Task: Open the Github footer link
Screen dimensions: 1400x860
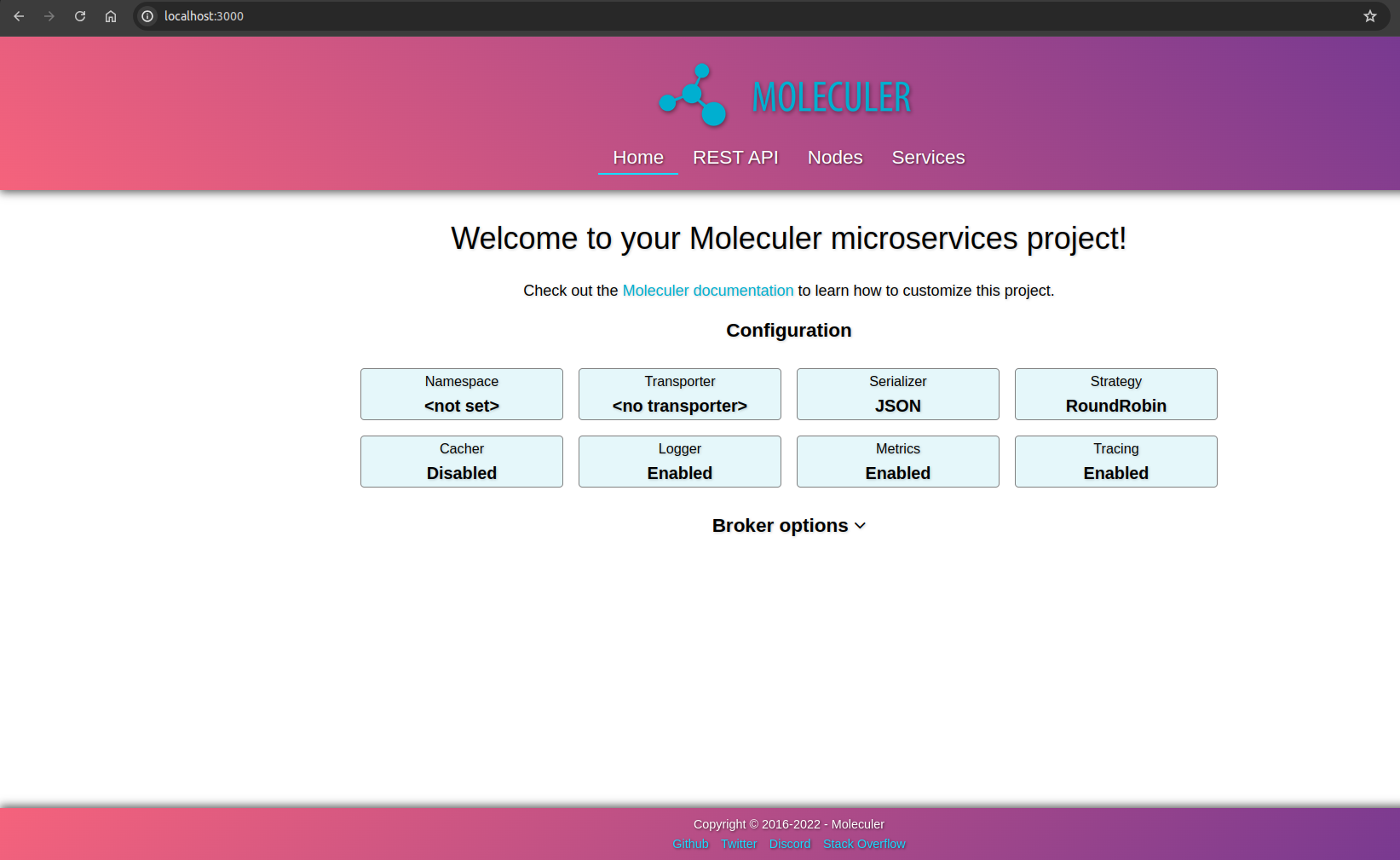Action: point(690,844)
